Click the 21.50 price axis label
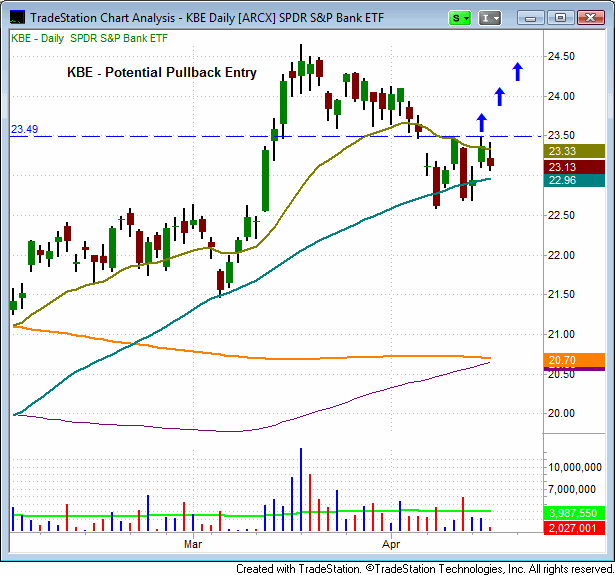The width and height of the screenshot is (615, 575). tap(561, 295)
